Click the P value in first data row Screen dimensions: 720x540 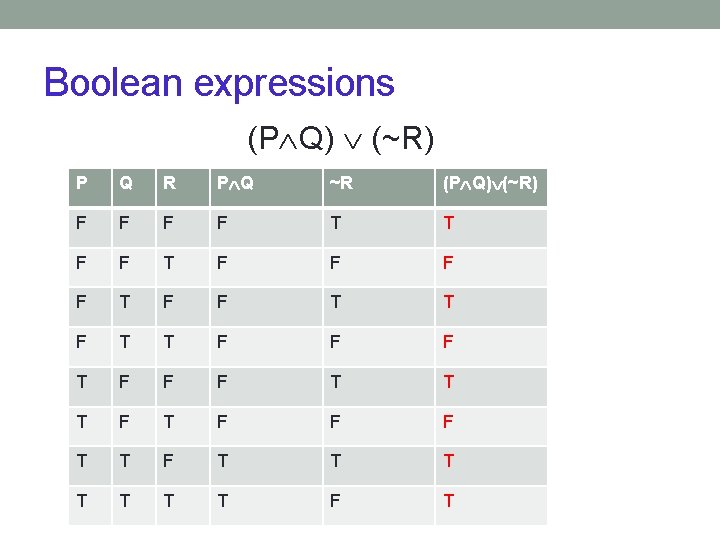[81, 223]
